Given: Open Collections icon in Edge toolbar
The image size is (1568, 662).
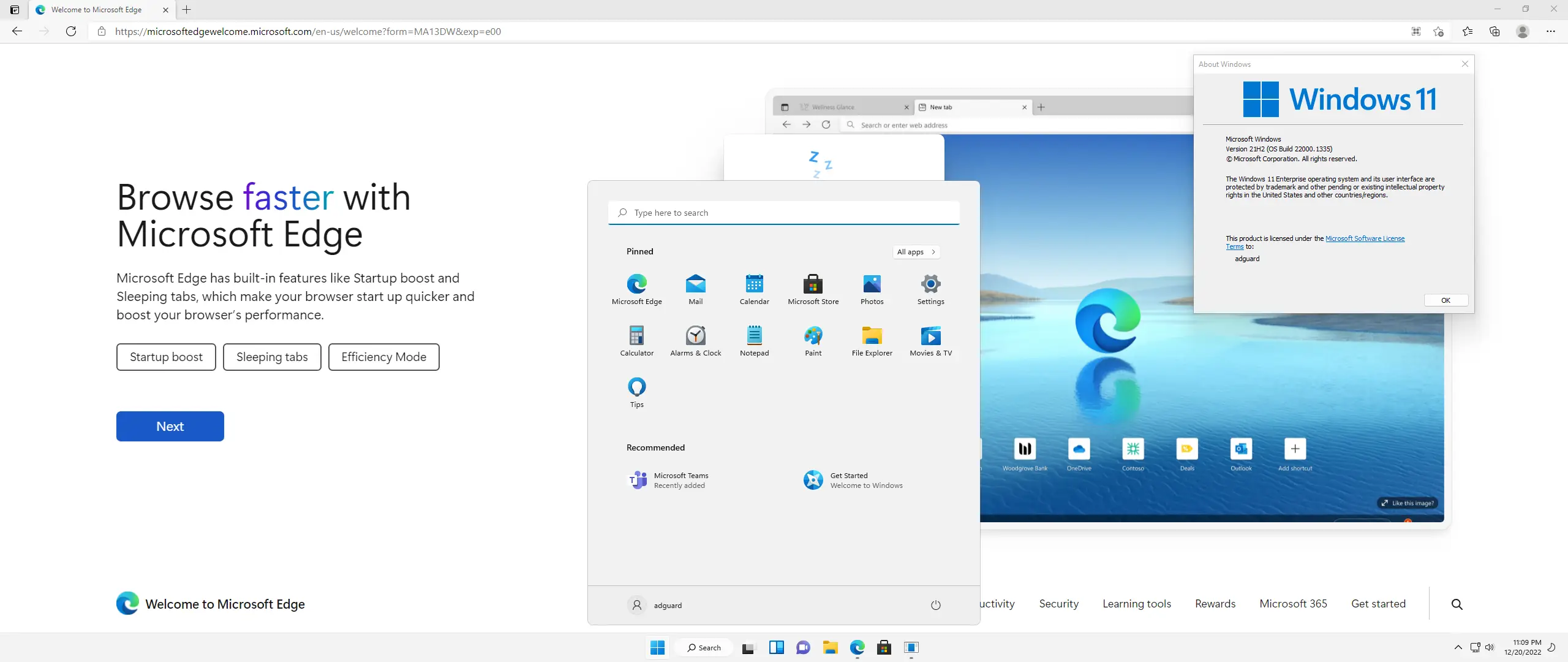Looking at the screenshot, I should coord(1494,31).
